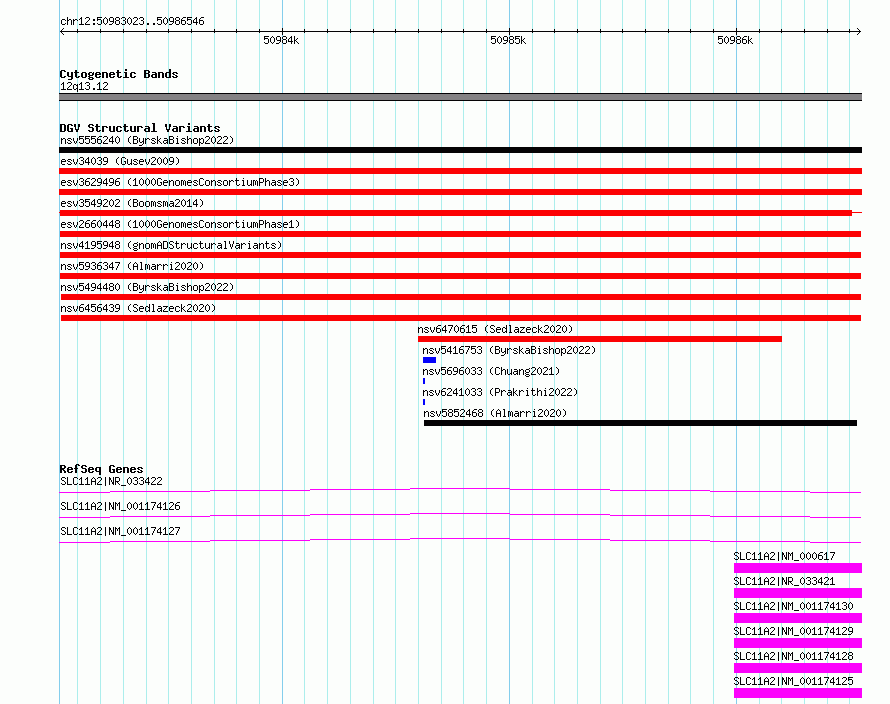
Task: Open SLC11A2|NM_001174127 transcript label
Action: pos(120,531)
